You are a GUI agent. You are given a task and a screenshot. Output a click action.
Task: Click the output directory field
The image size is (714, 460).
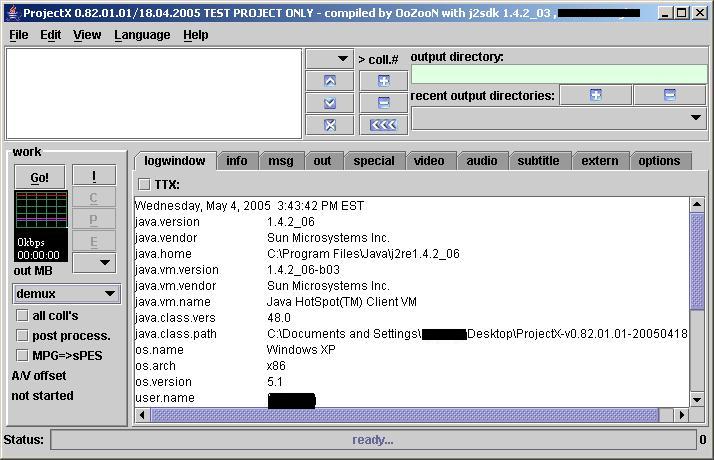pos(559,74)
